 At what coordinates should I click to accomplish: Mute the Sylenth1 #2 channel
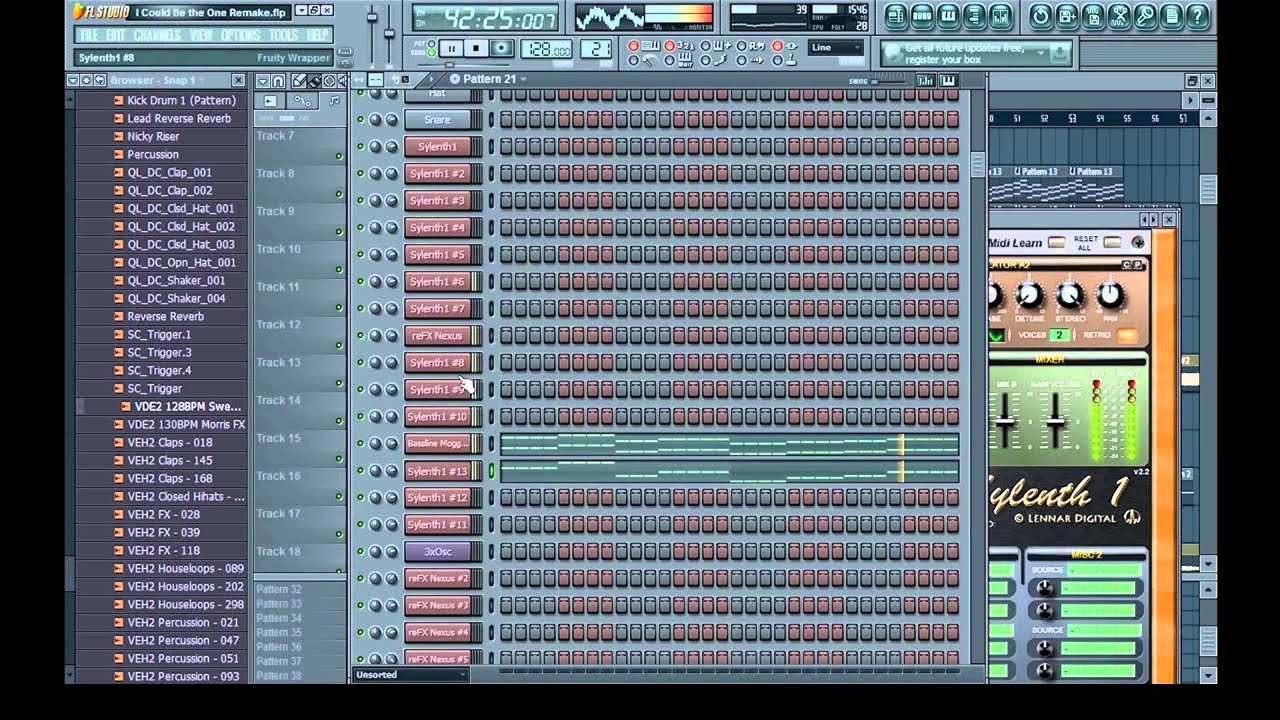[360, 173]
